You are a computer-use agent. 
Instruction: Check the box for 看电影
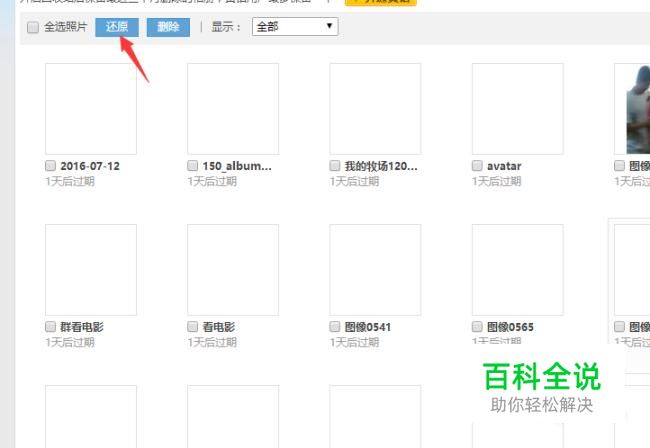pyautogui.click(x=192, y=327)
